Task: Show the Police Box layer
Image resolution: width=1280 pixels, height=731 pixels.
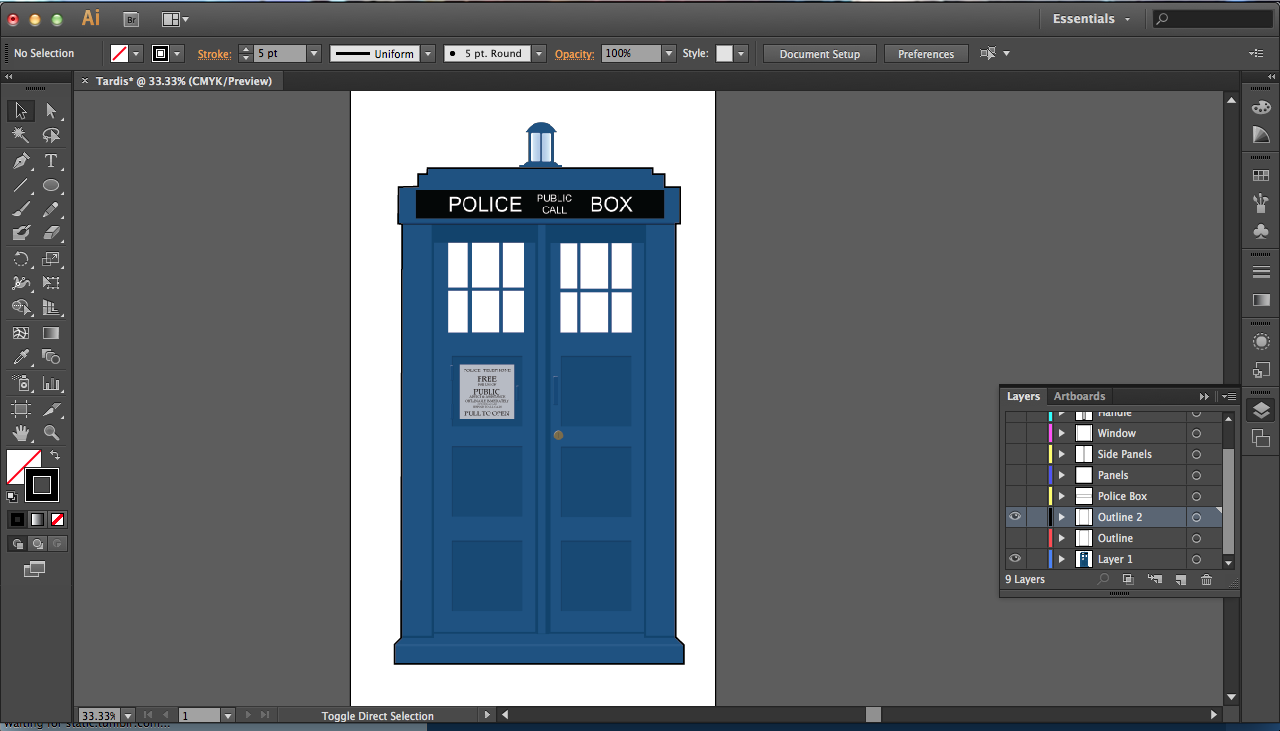Action: 1015,496
